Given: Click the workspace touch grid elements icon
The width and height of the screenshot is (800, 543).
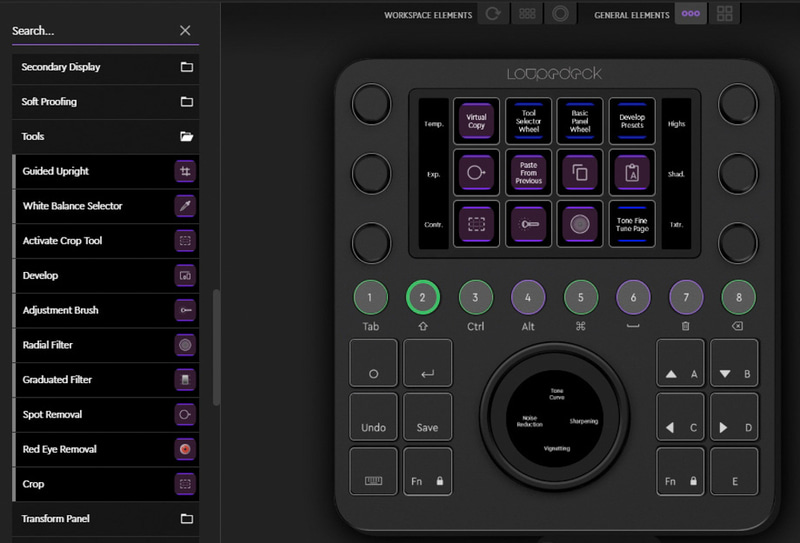Looking at the screenshot, I should 527,14.
